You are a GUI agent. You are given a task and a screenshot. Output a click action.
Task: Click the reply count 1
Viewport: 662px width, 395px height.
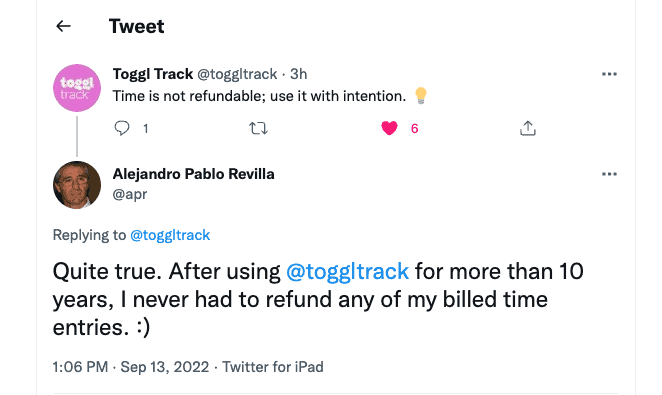[x=146, y=129]
